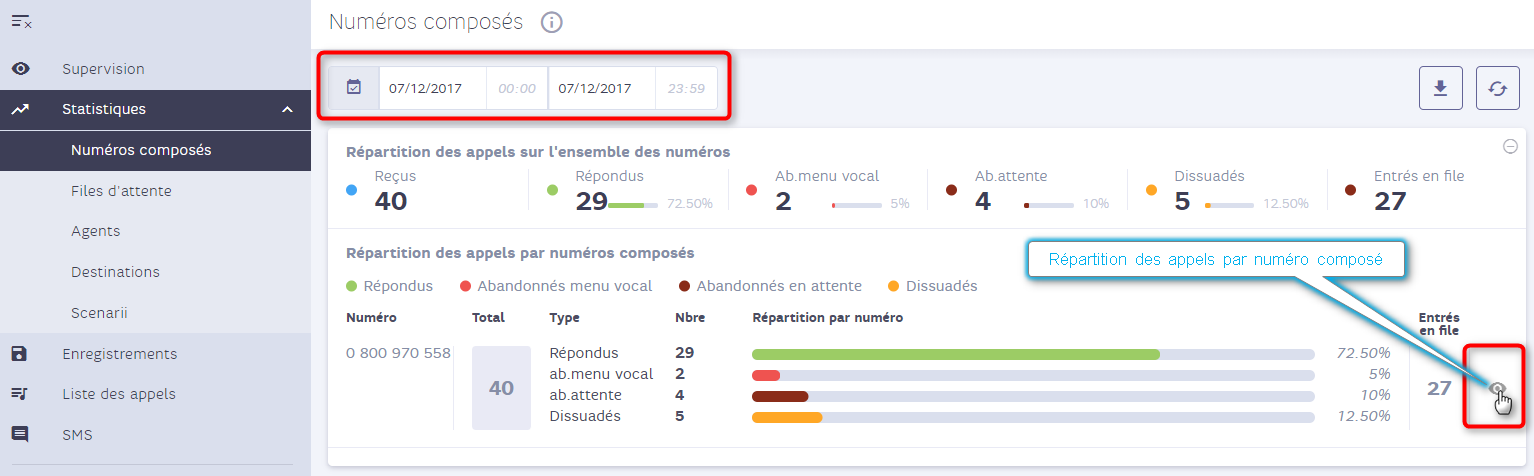Click the green Répondus progress bar
Screen dimensions: 1534x476
(955, 354)
